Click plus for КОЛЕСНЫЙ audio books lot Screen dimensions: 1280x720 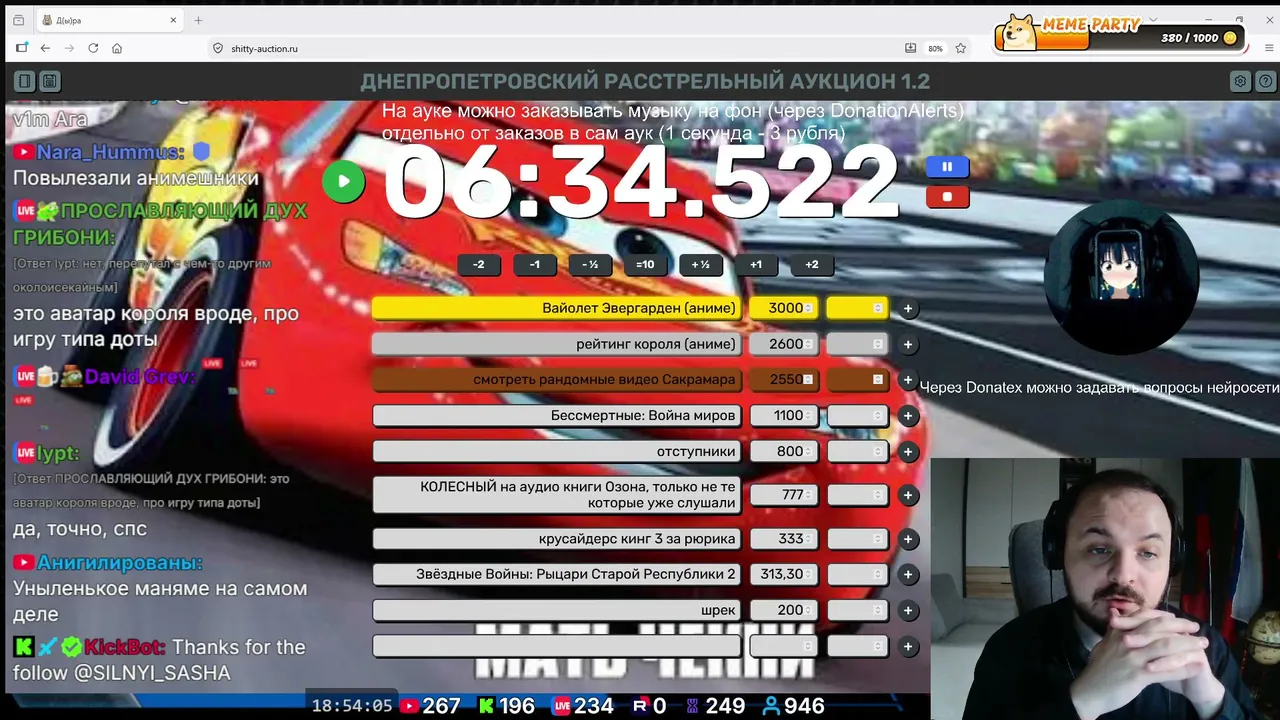[908, 495]
